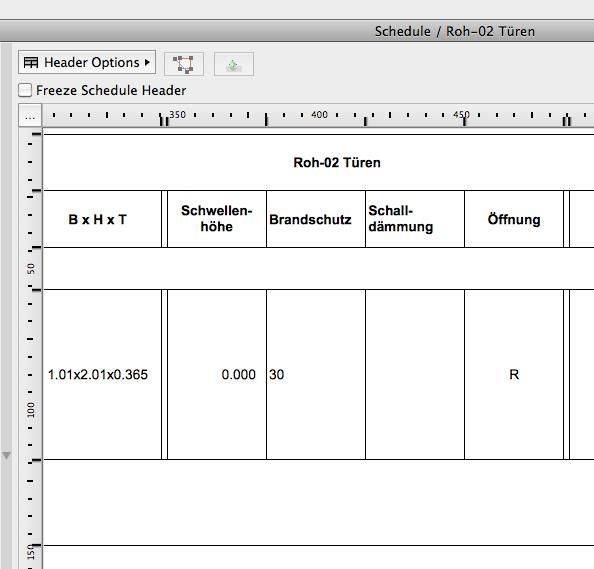This screenshot has height=569, width=594.
Task: Open the Header Options menu
Action: click(x=87, y=62)
